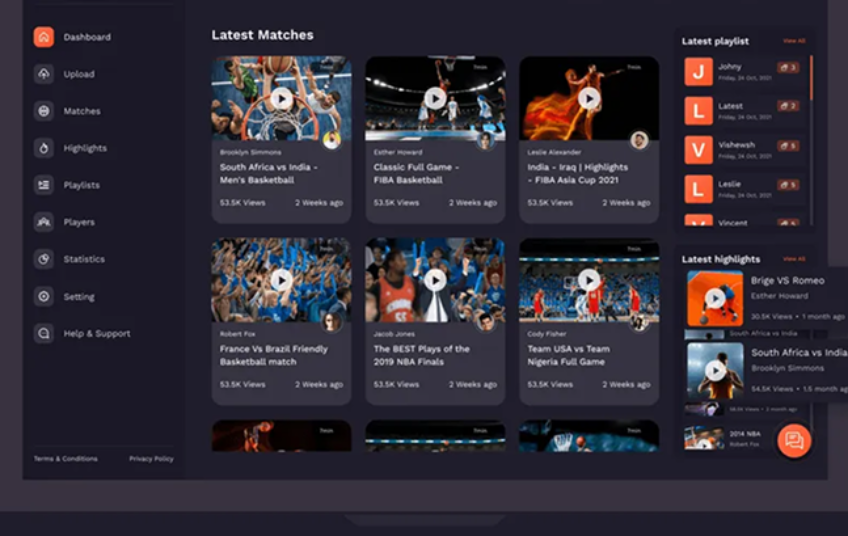The height and width of the screenshot is (536, 848).
Task: Click View All in Latest playlist
Action: tap(794, 41)
